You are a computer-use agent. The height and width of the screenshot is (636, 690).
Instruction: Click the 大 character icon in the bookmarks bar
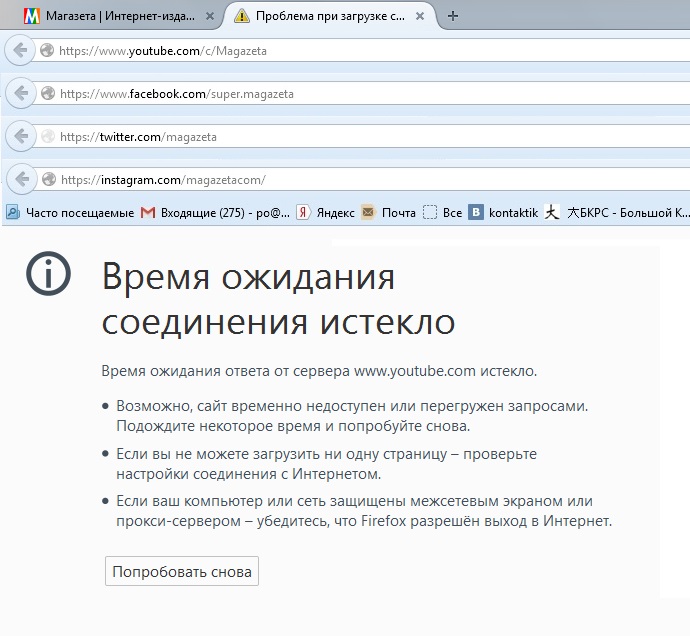[x=552, y=213]
